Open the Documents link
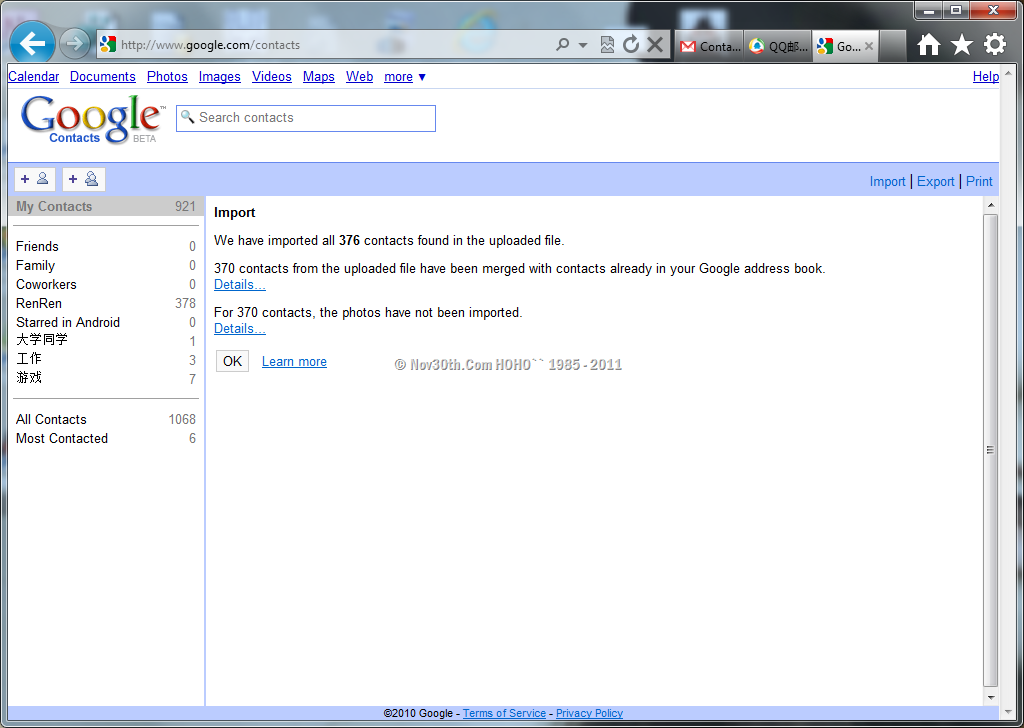Screen dimensions: 1024x728 tap(103, 76)
